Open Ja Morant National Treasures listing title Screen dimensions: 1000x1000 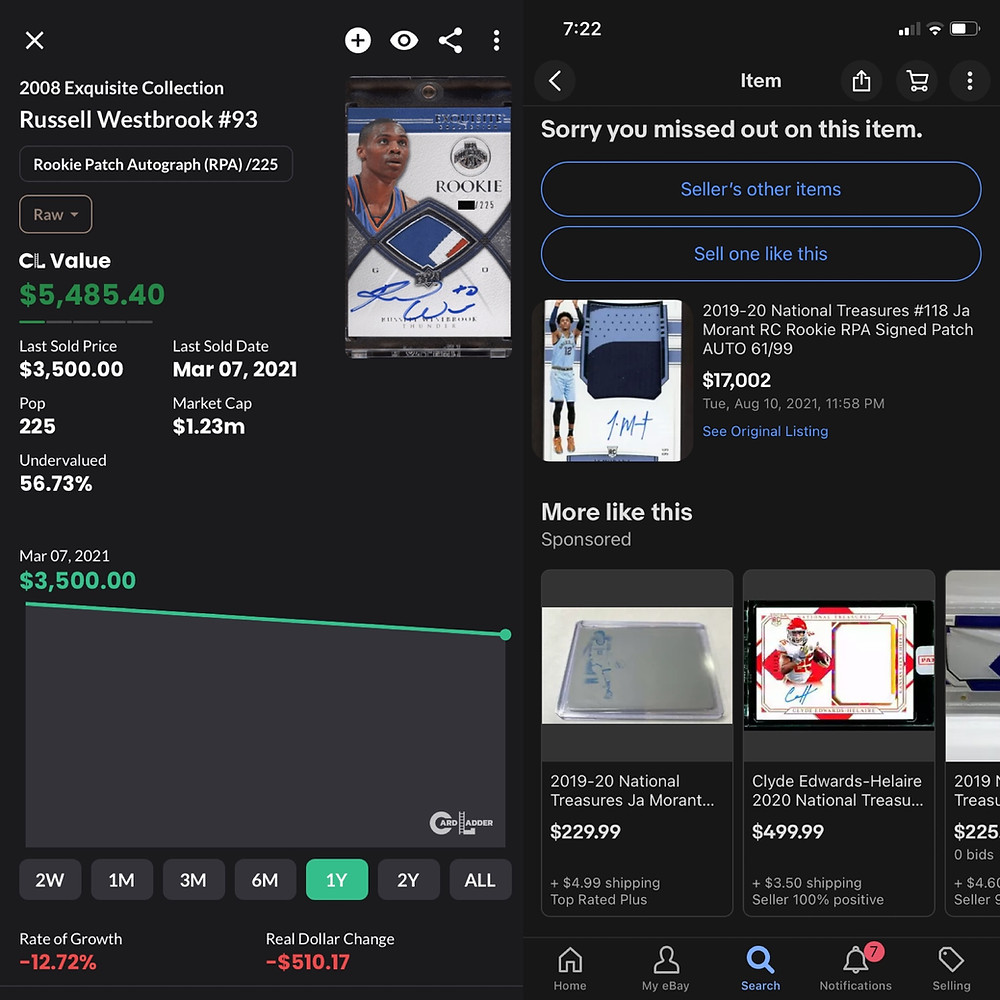pyautogui.click(x=837, y=329)
